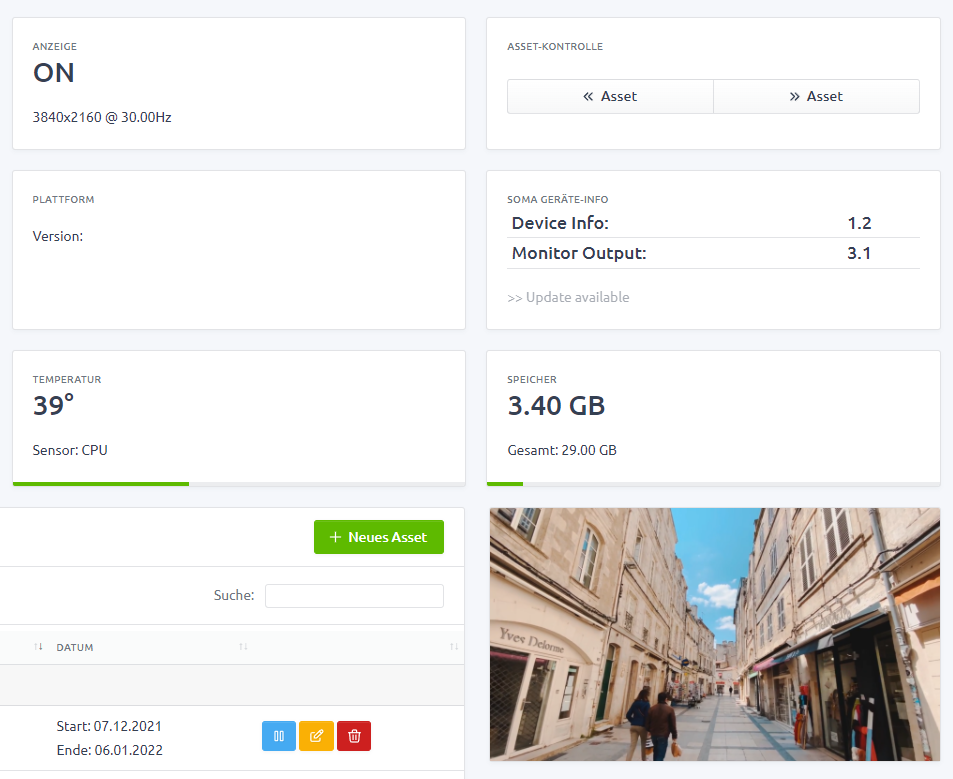
Task: Open the Update available link
Action: click(569, 297)
